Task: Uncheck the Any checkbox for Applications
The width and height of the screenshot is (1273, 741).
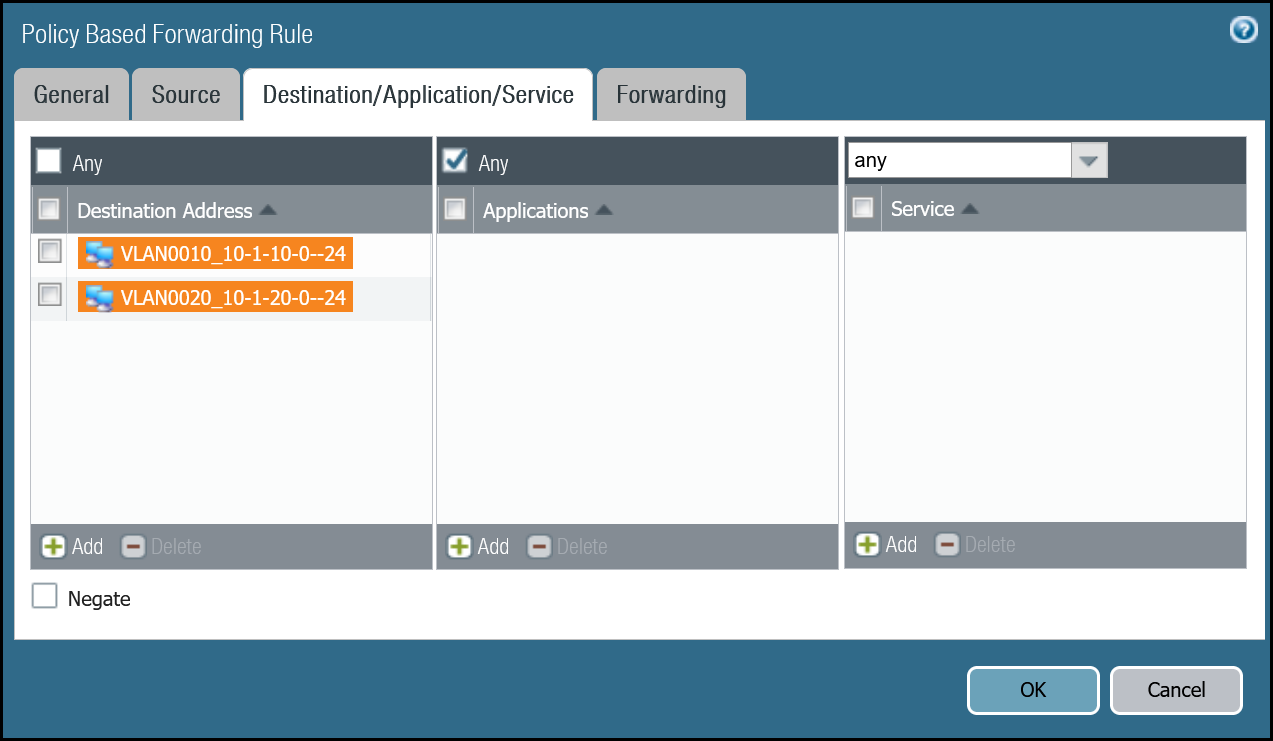Action: [455, 161]
